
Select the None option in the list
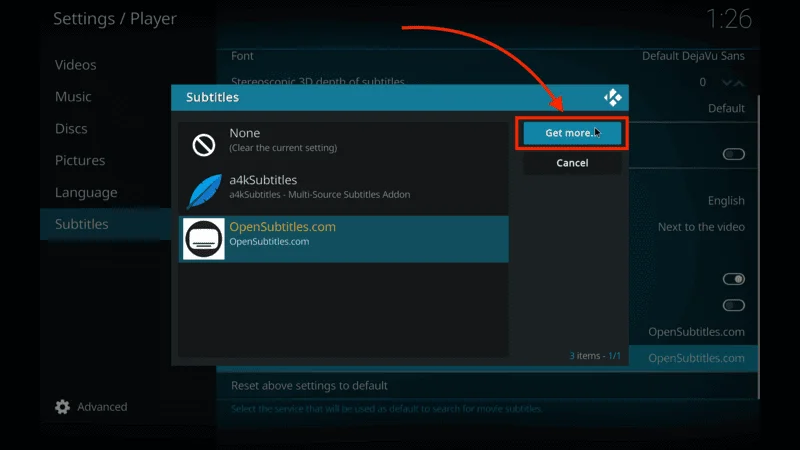click(343, 145)
